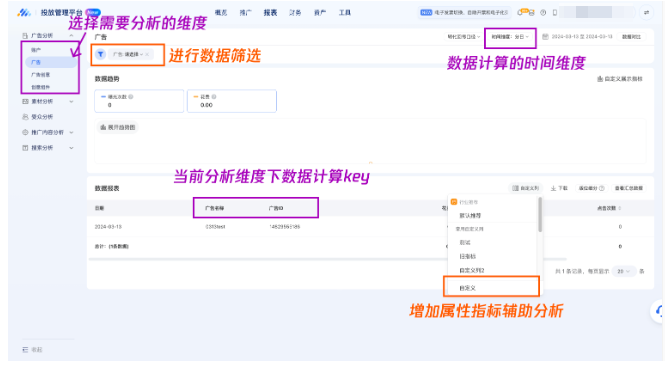Click the 0313test ad name cell
This screenshot has height=370, width=665.
(215, 227)
